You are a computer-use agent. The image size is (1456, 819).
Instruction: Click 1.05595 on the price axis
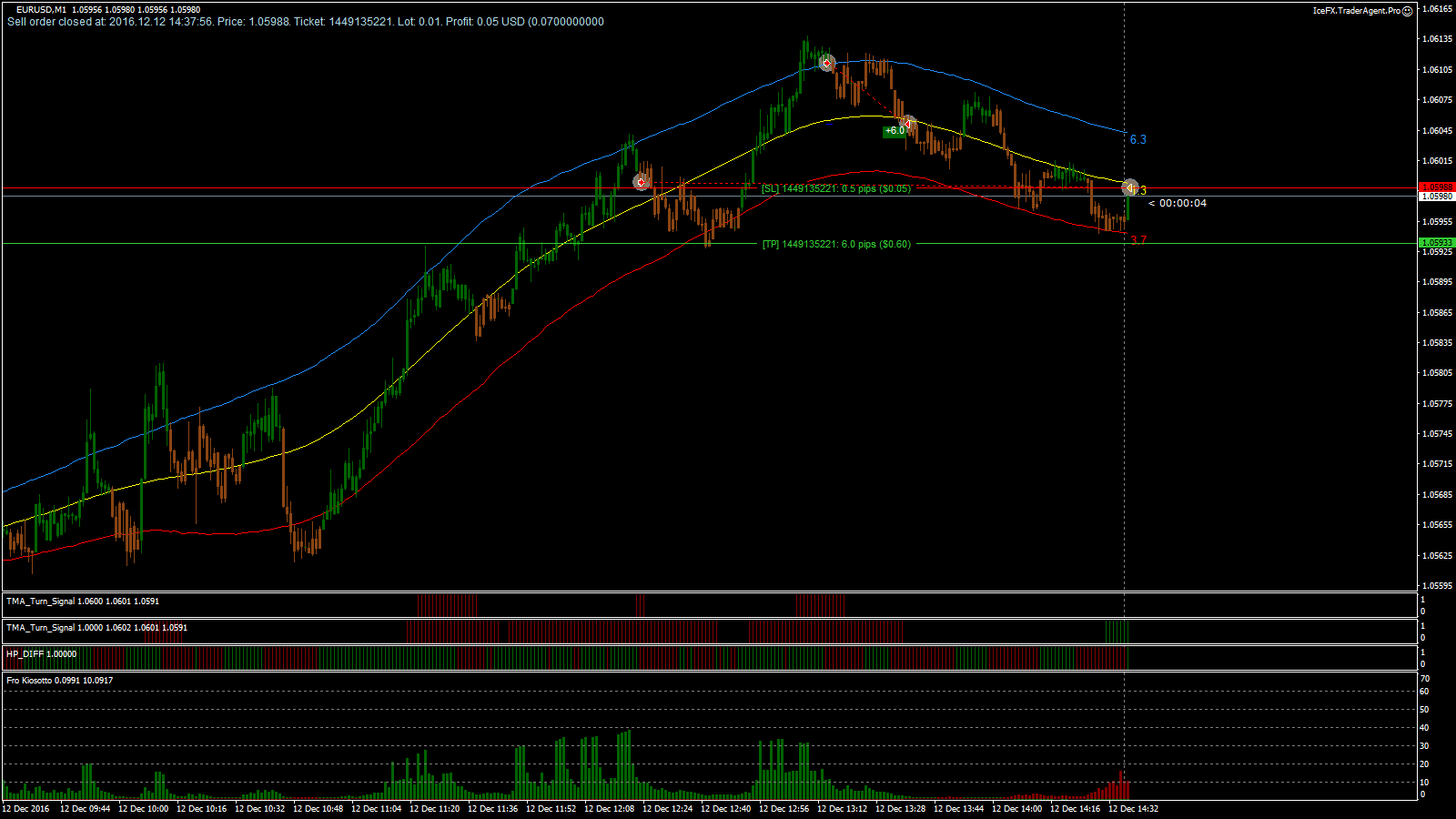point(1438,586)
